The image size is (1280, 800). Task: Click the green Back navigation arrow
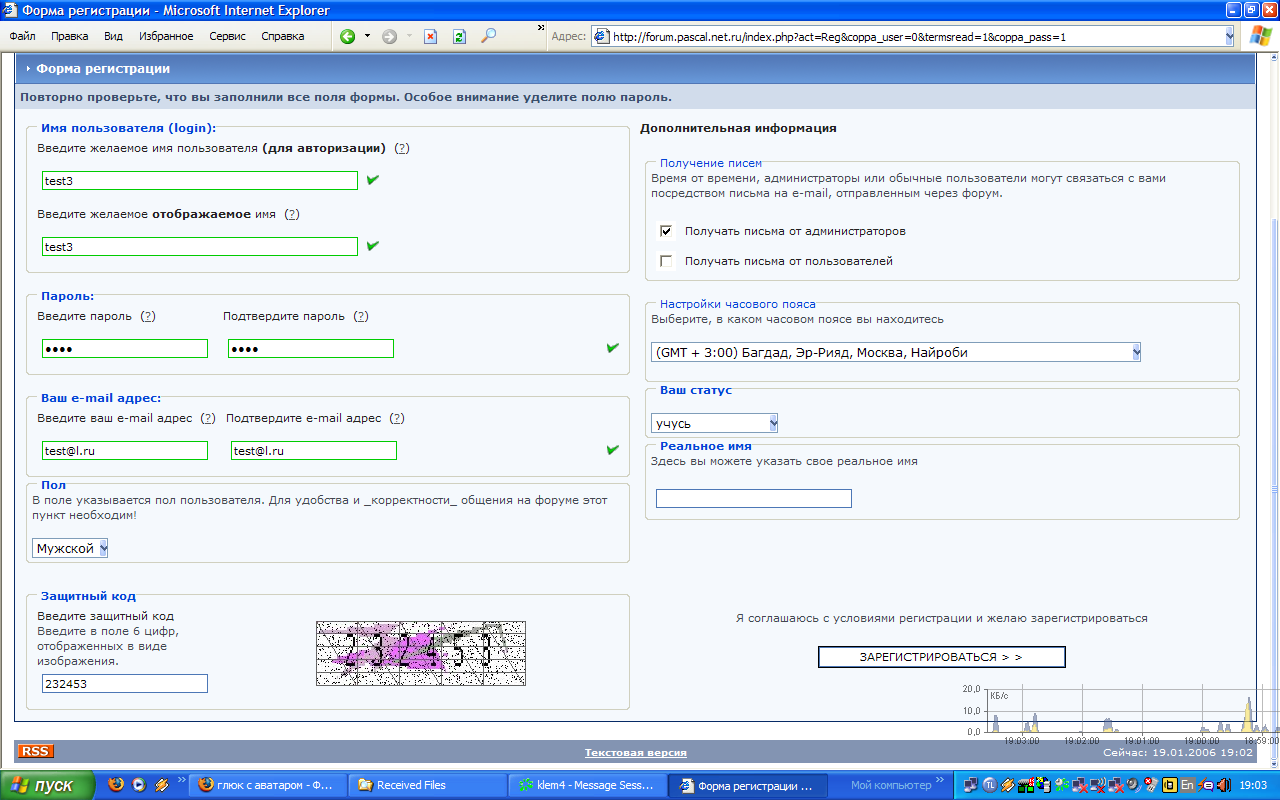(x=347, y=36)
